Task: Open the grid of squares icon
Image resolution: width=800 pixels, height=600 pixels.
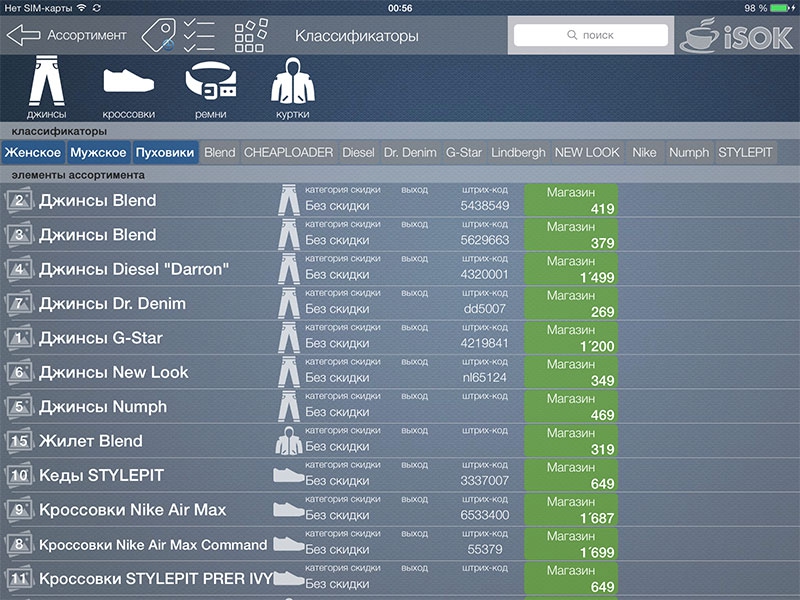Action: pos(251,35)
